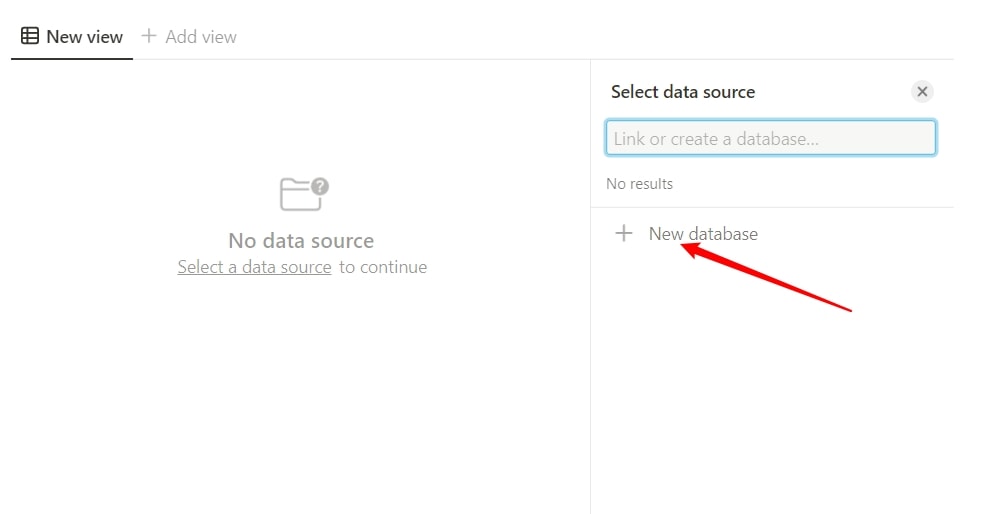The width and height of the screenshot is (996, 514).
Task: Click the No results label
Action: 640,184
